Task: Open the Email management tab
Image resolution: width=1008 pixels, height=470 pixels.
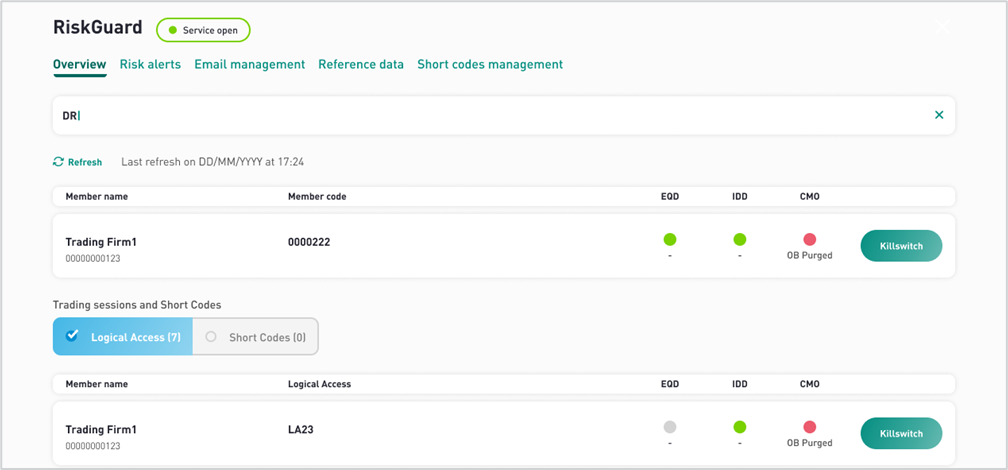Action: tap(249, 64)
